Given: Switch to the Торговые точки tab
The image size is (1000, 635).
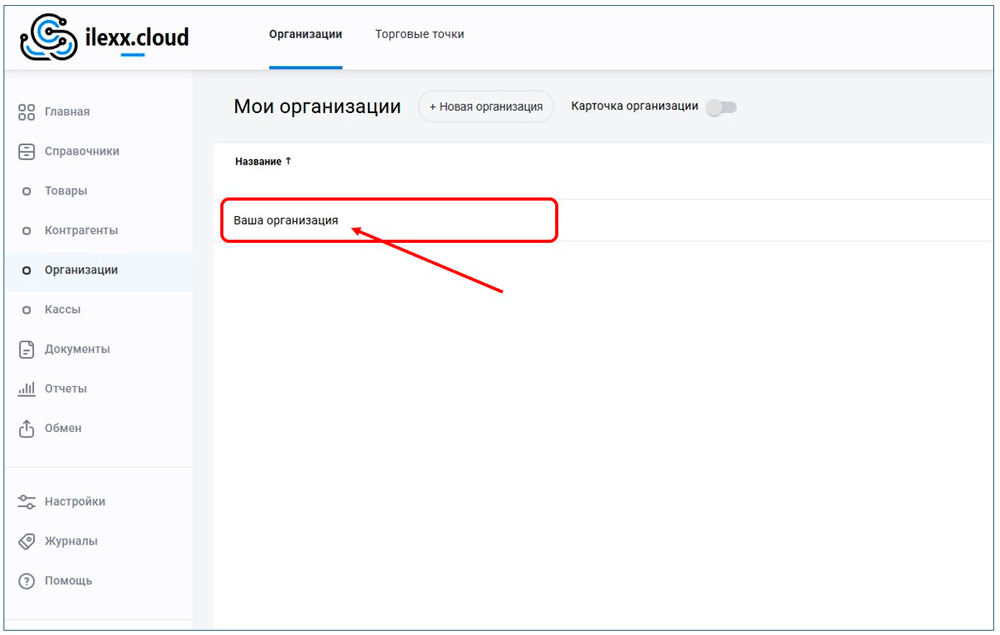Looking at the screenshot, I should [x=419, y=35].
